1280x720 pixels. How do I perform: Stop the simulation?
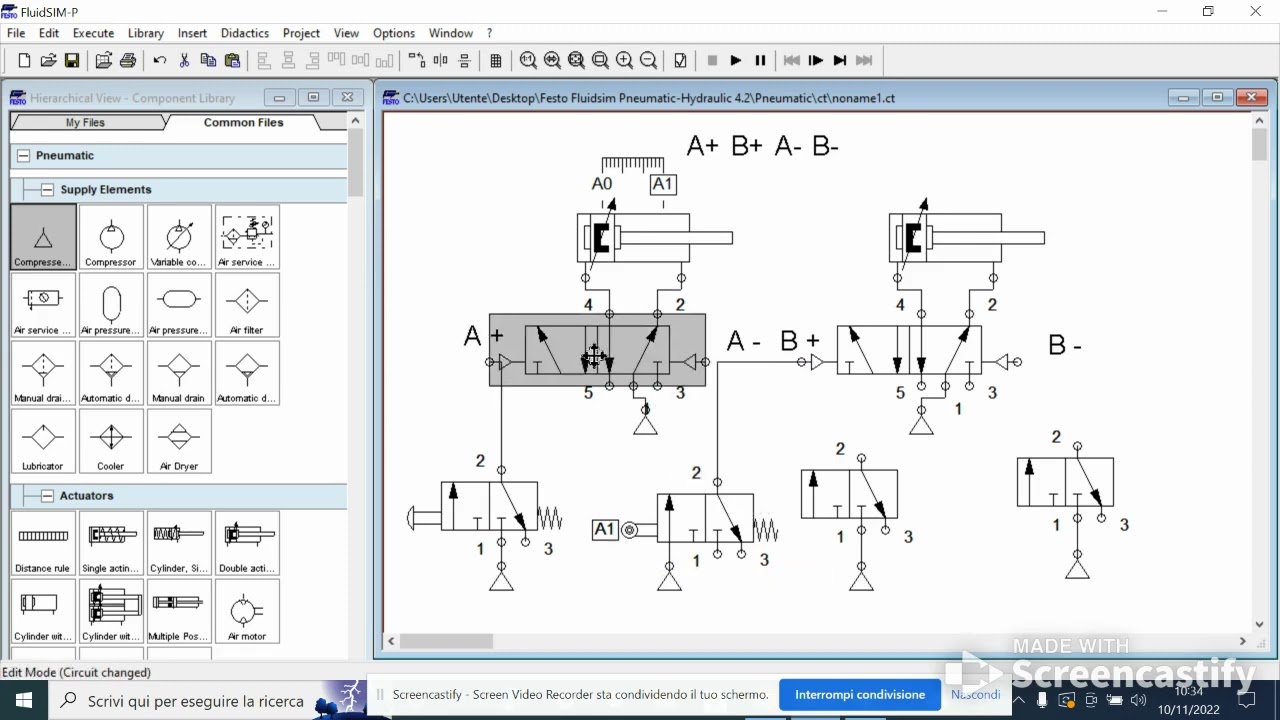tap(712, 61)
